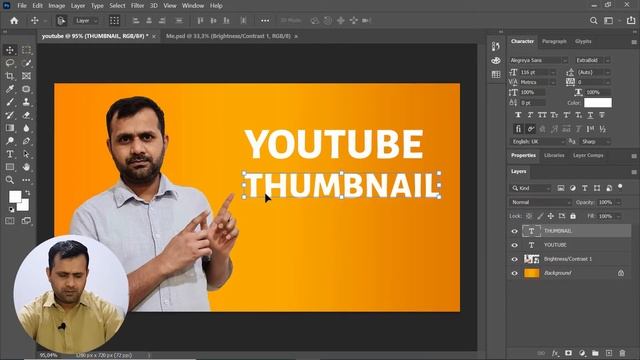Select the Rectangle shape tool
This screenshot has height=360, width=640.
tap(10, 167)
